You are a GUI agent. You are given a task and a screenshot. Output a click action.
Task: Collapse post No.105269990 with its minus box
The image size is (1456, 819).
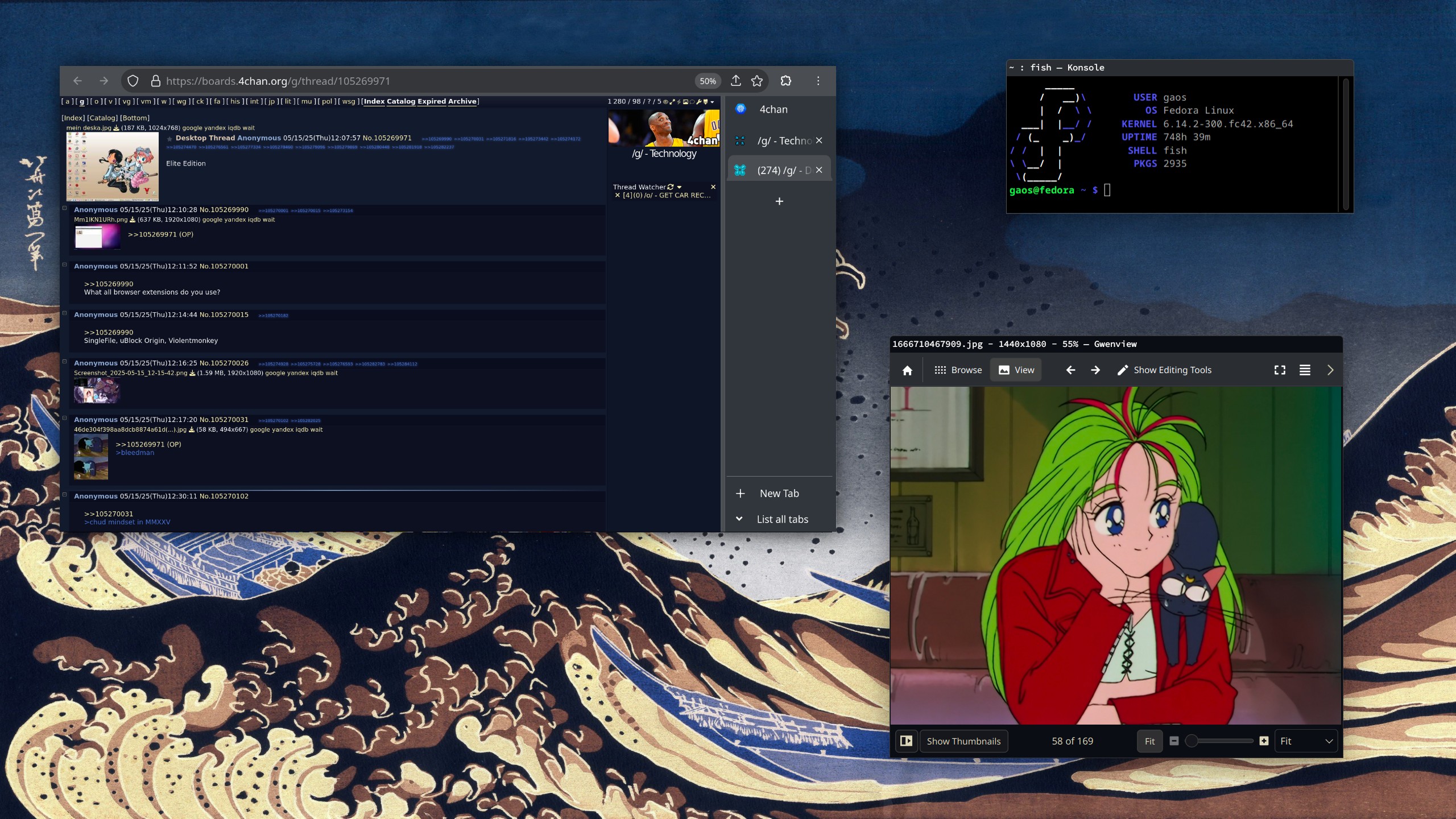pyautogui.click(x=65, y=208)
